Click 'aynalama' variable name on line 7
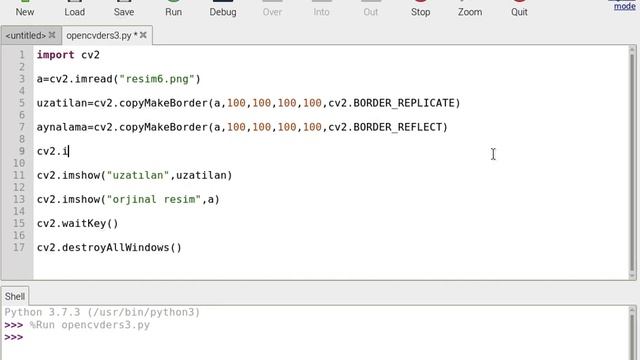The image size is (640, 360). [x=62, y=127]
